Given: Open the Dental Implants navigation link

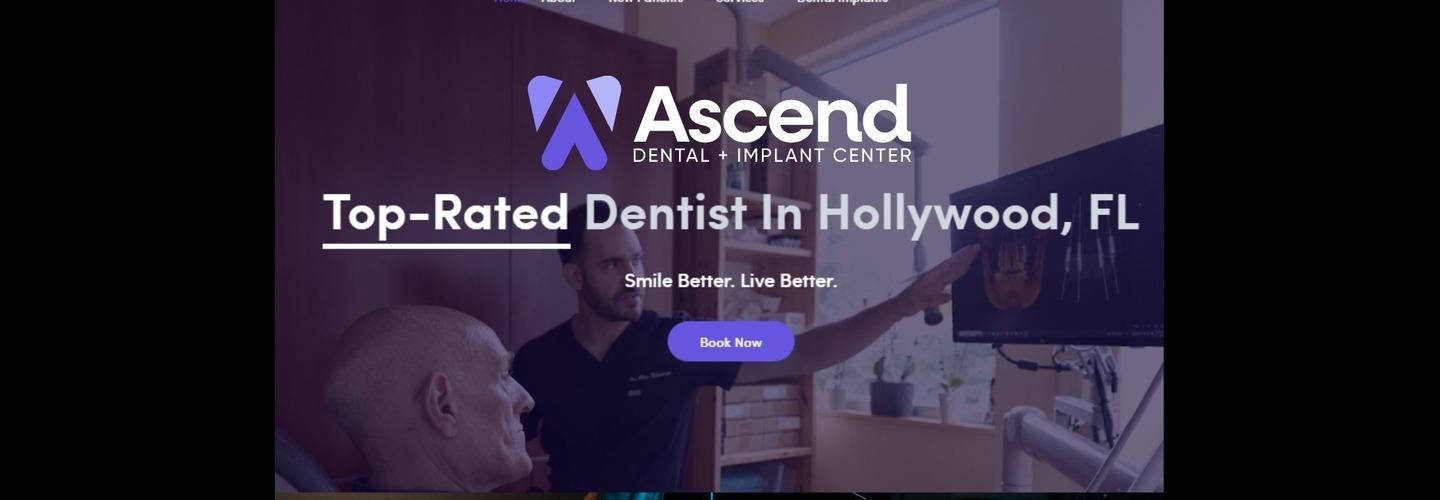Looking at the screenshot, I should [x=842, y=2].
